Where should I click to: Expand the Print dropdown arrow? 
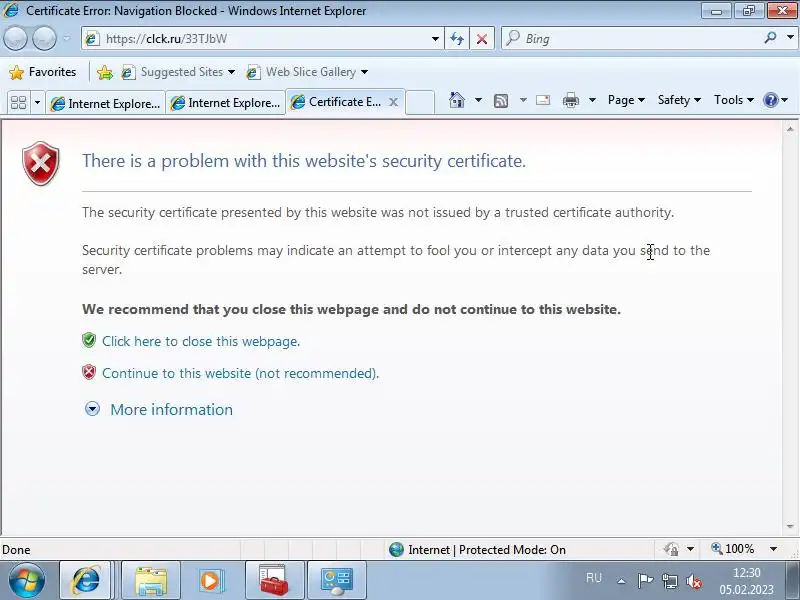[x=592, y=100]
